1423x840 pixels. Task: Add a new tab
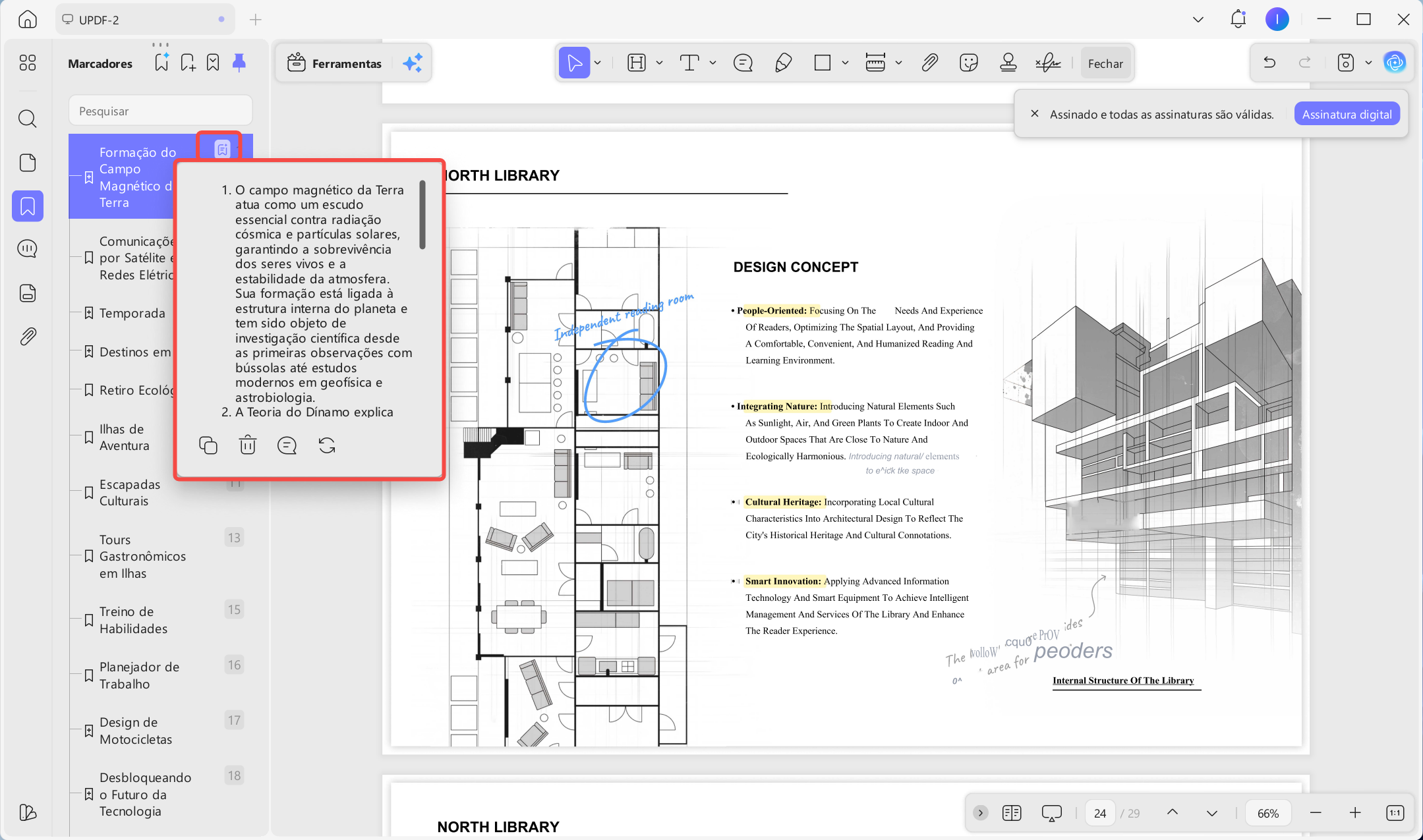tap(256, 20)
